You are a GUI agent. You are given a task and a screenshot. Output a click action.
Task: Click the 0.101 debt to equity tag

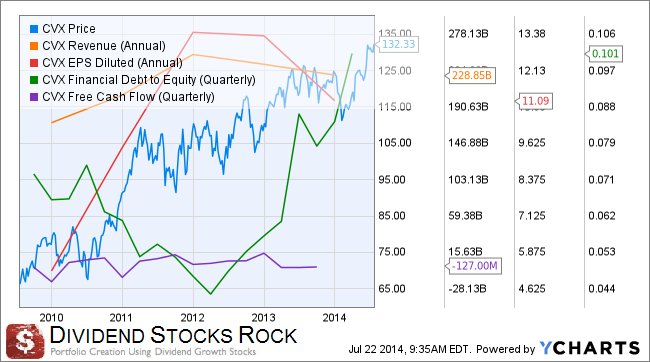[x=604, y=53]
